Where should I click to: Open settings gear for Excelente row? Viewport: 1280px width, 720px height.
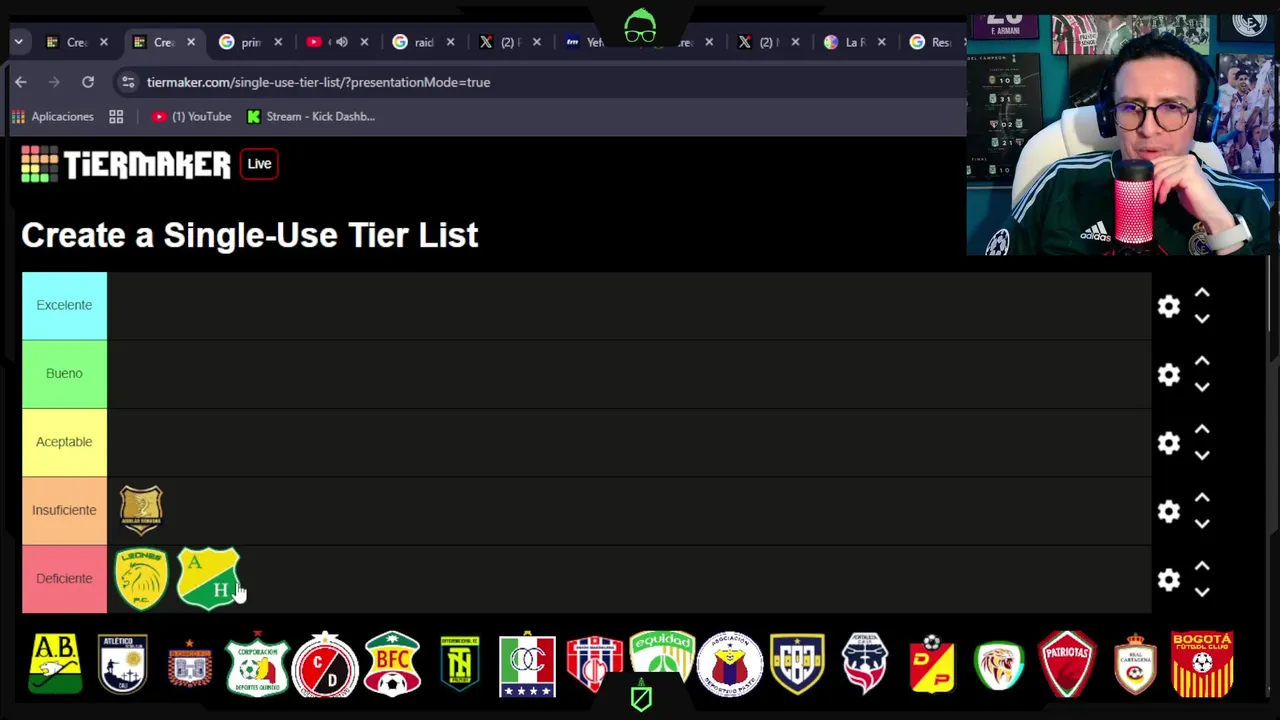pyautogui.click(x=1168, y=306)
